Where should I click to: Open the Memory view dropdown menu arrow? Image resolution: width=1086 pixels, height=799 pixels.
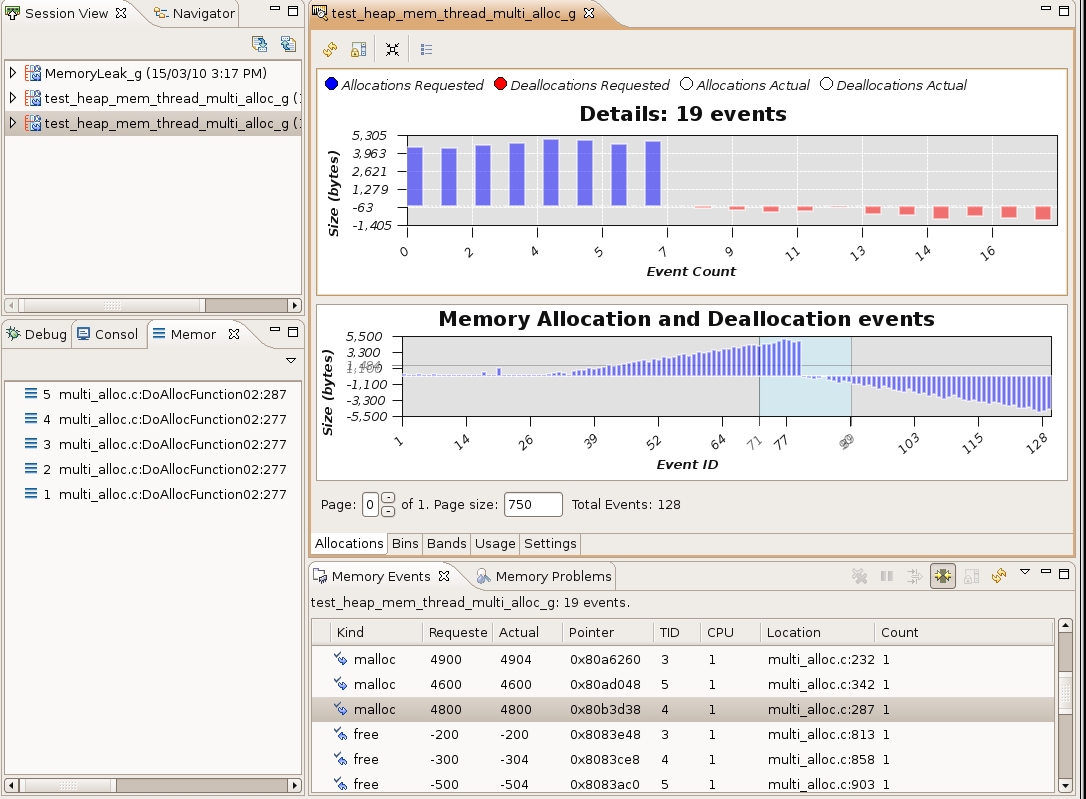click(291, 360)
